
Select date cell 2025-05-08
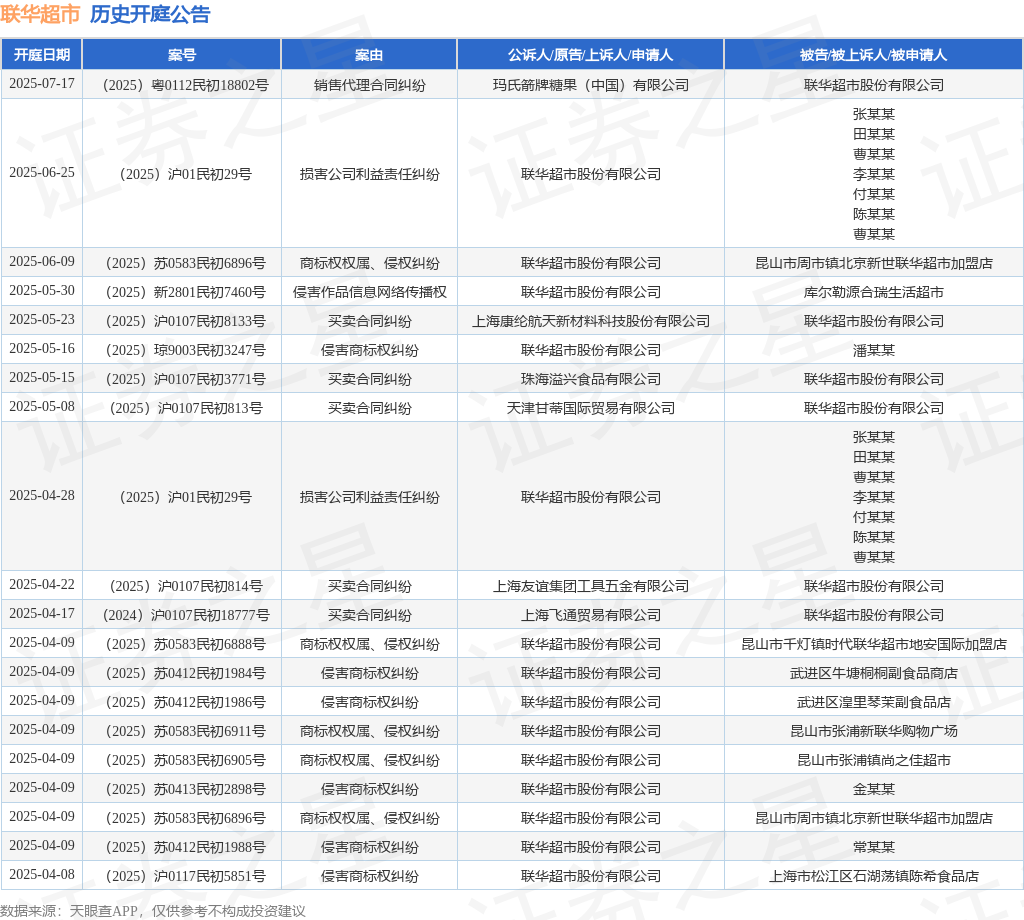tap(42, 407)
